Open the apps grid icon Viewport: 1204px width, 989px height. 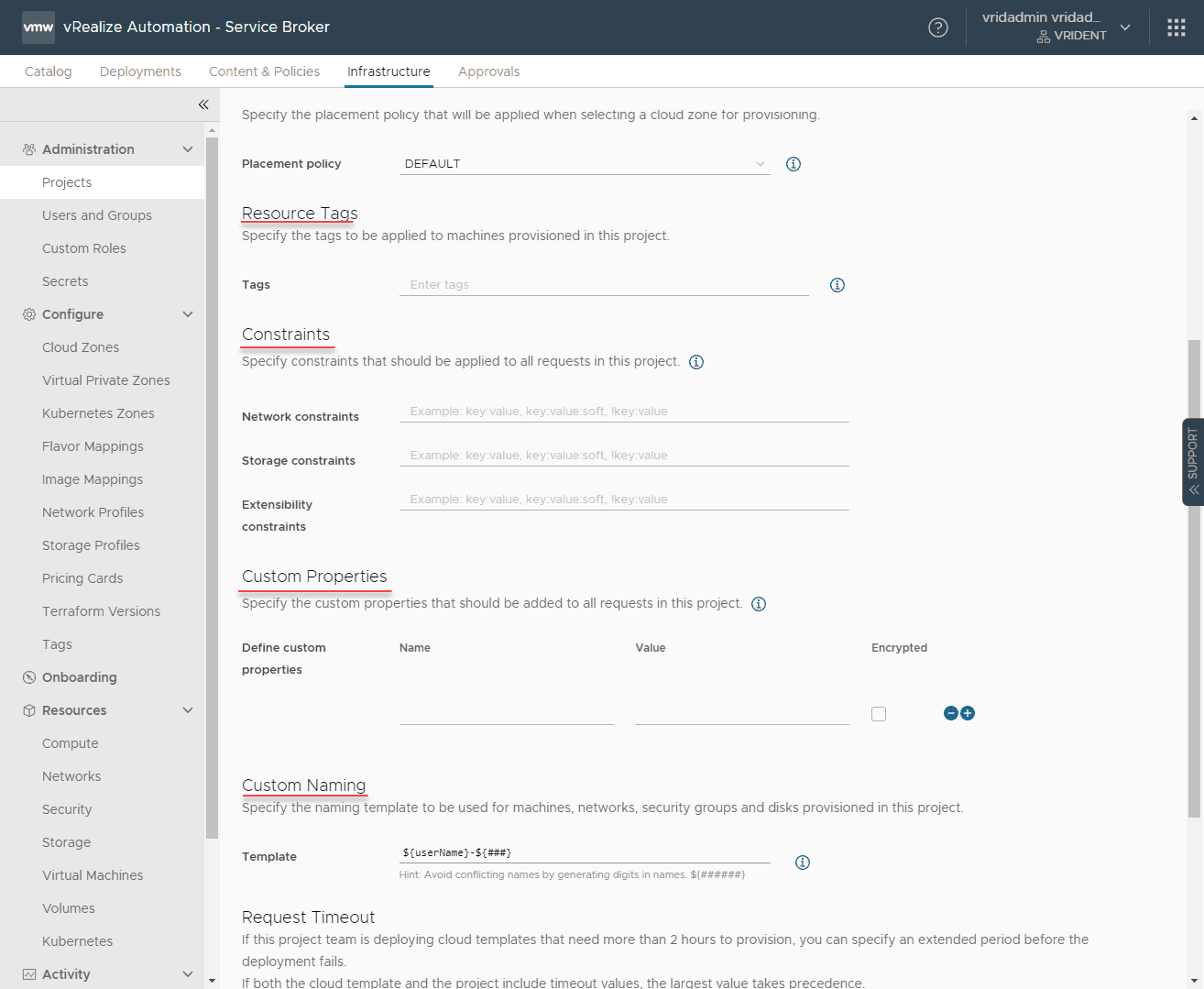[1177, 27]
